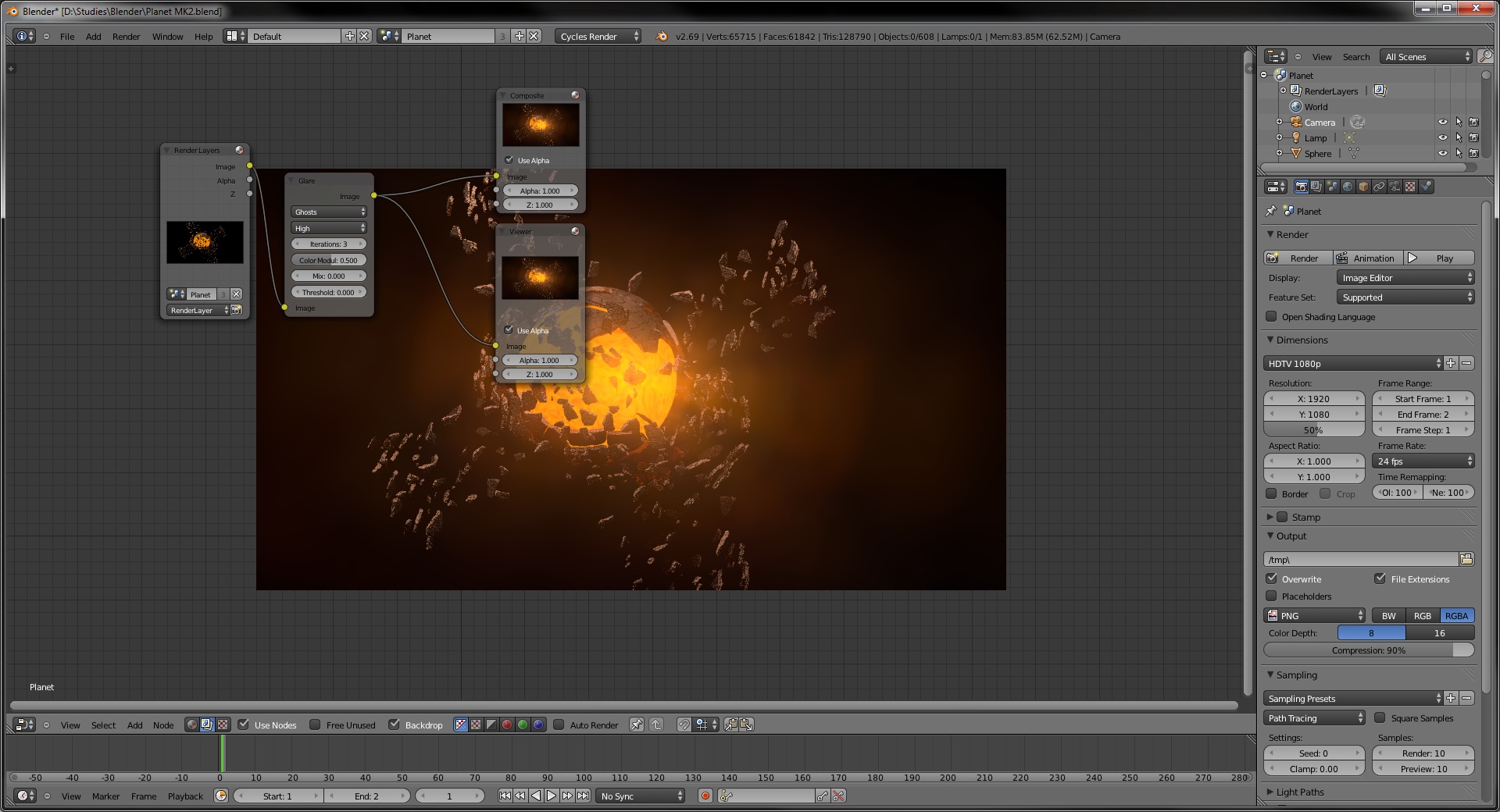Open the Object Constraints chain icon

1379,187
